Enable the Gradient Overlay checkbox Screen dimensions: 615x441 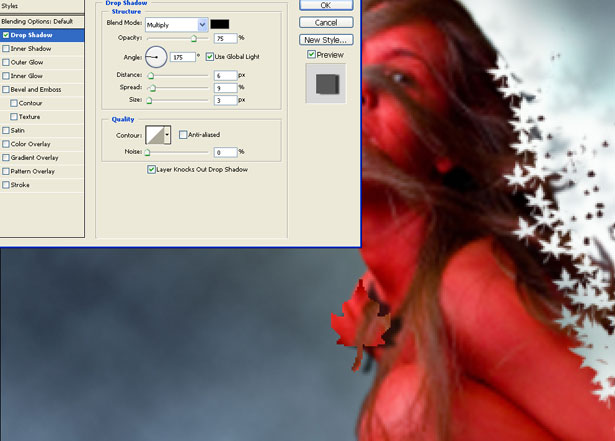pyautogui.click(x=6, y=158)
